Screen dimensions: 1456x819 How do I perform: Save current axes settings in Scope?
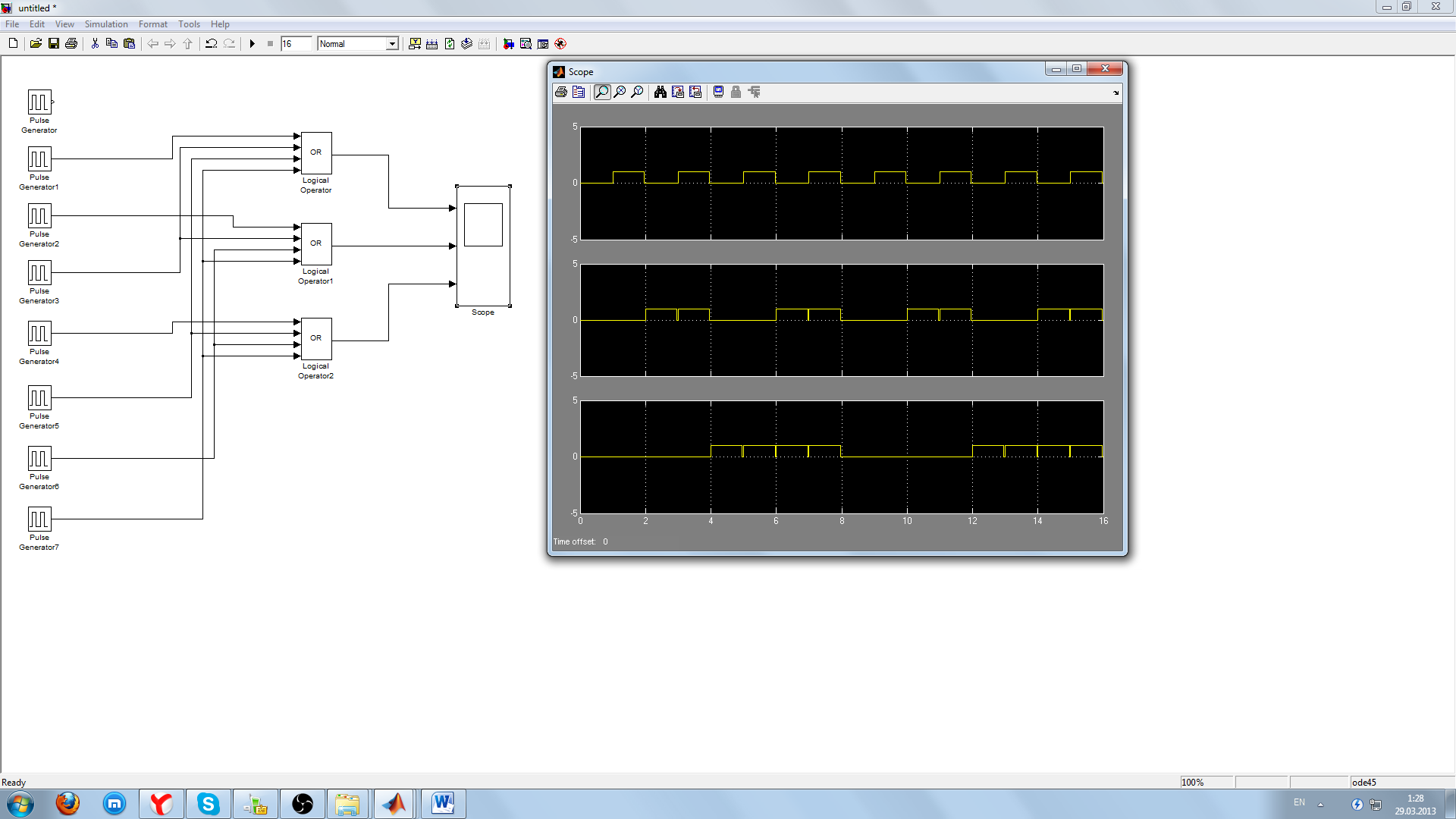click(678, 92)
